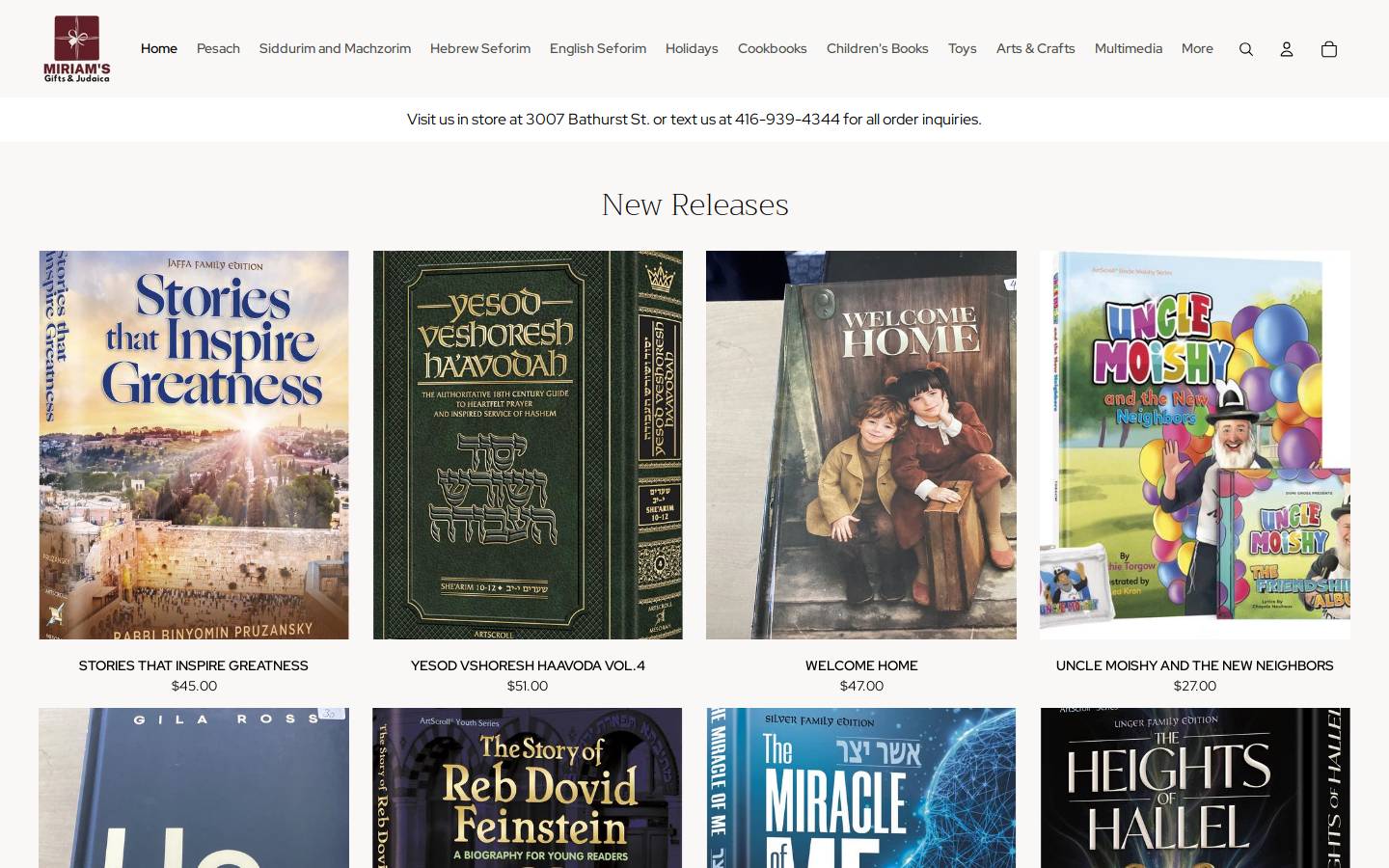The width and height of the screenshot is (1389, 868).
Task: Open the Pesach menu
Action: pos(218,48)
